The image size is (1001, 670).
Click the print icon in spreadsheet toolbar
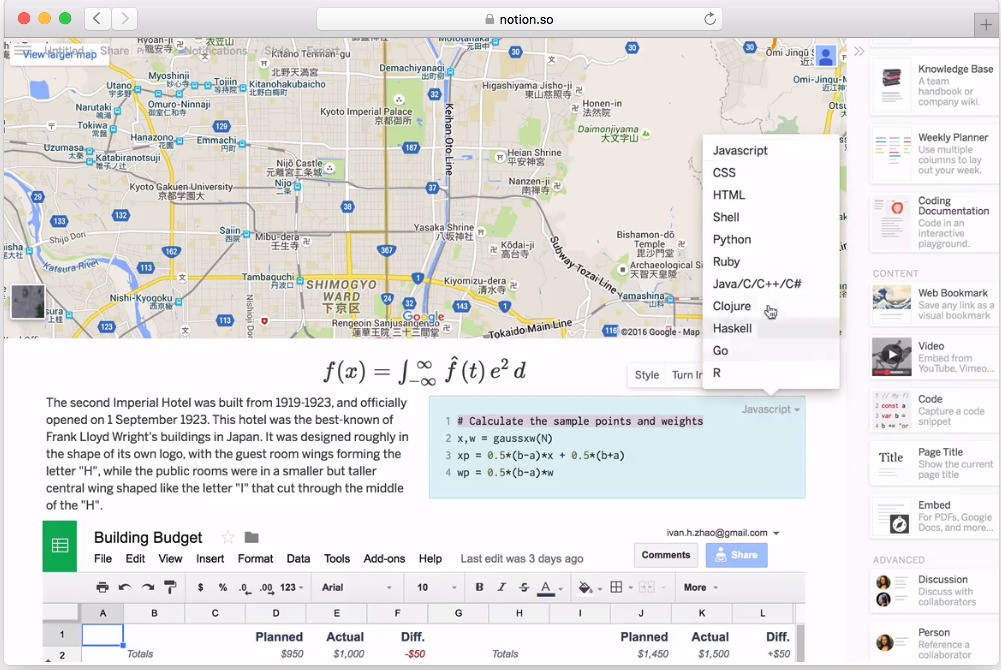(102, 588)
